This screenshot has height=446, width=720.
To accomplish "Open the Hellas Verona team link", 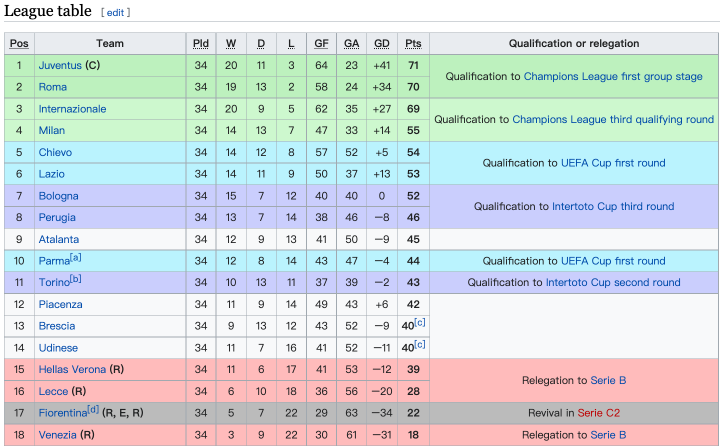I will [x=72, y=370].
